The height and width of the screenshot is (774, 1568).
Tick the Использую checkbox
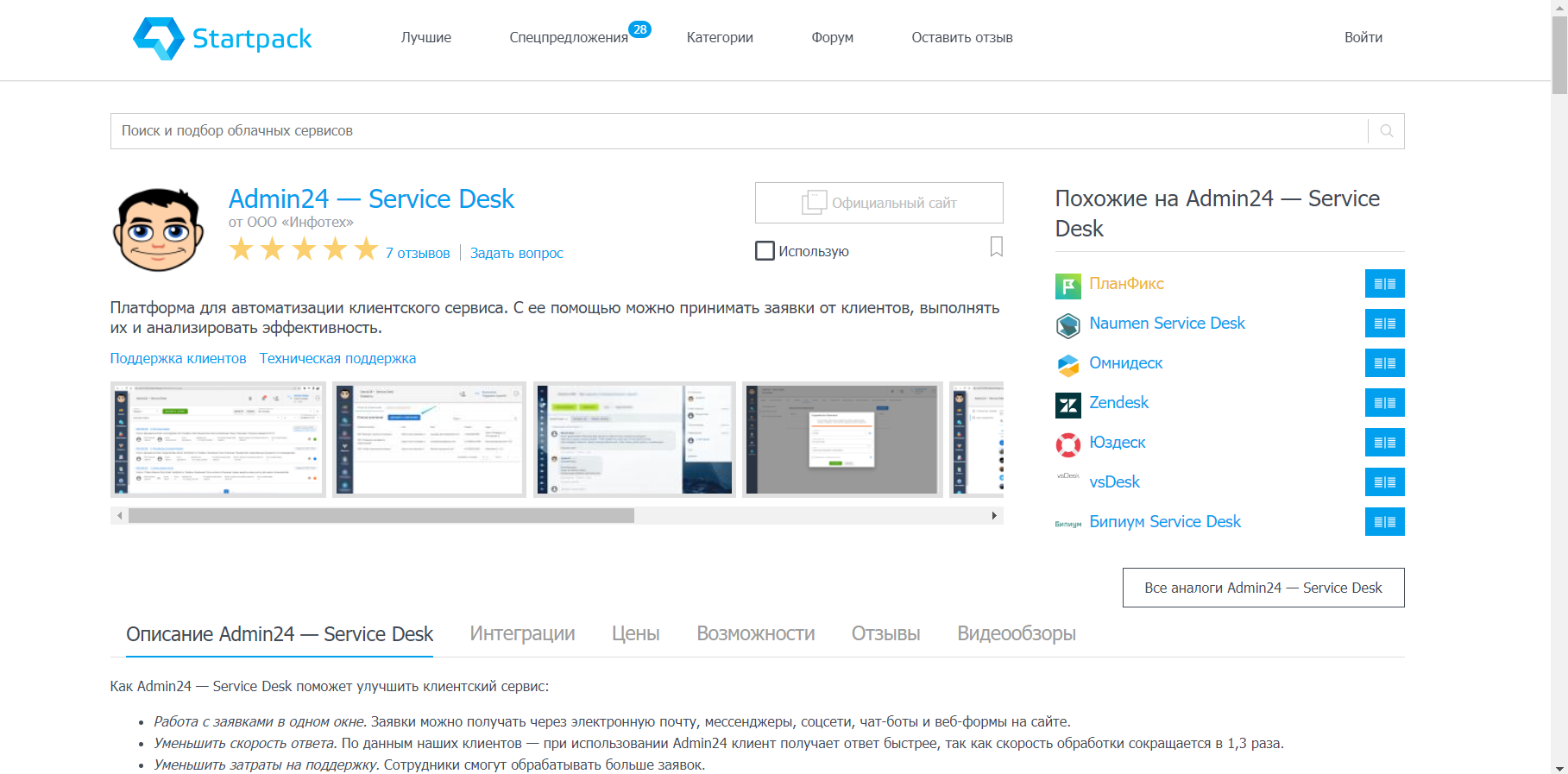tap(765, 251)
